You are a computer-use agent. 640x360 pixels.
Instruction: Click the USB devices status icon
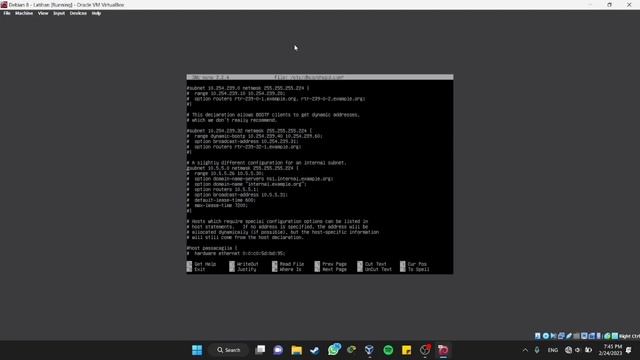pos(569,336)
